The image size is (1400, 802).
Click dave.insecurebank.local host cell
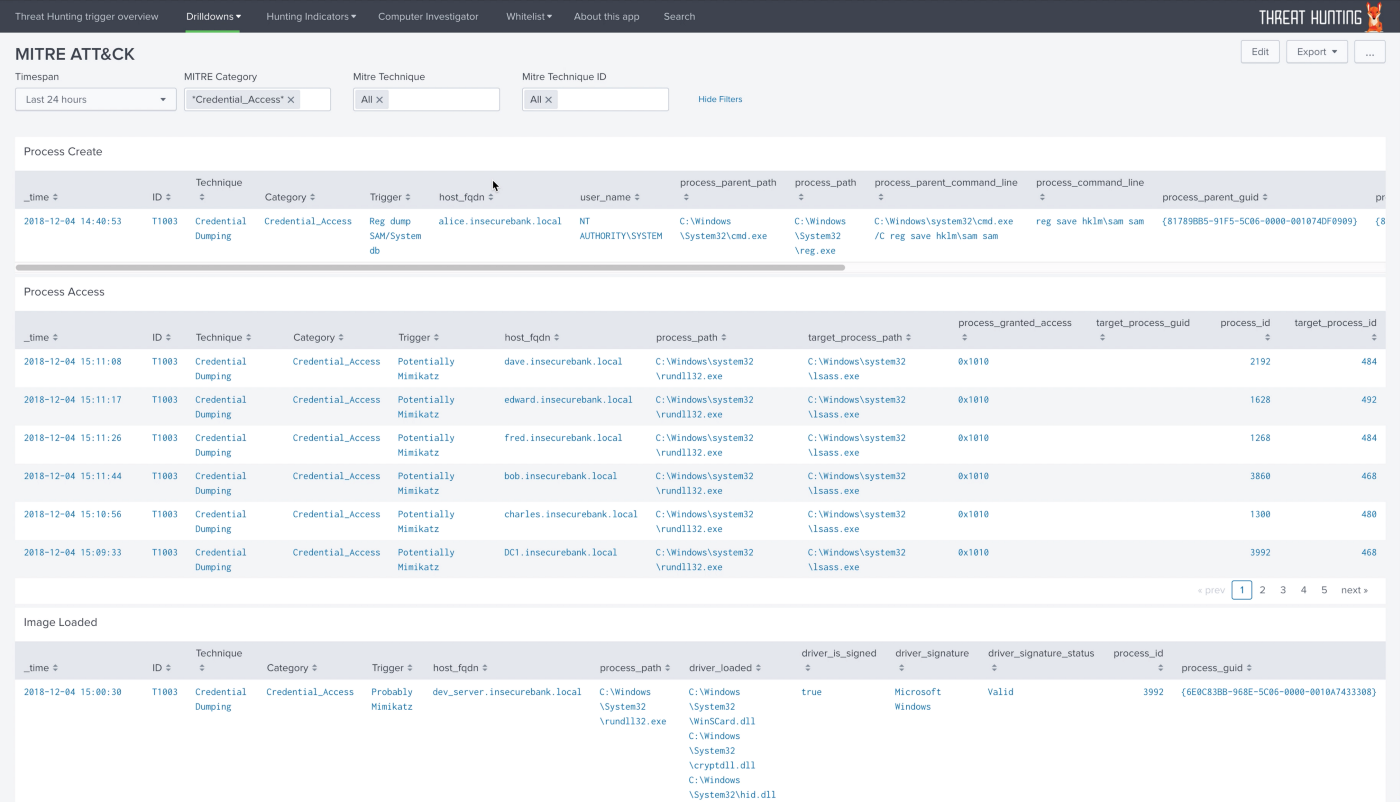tap(563, 361)
